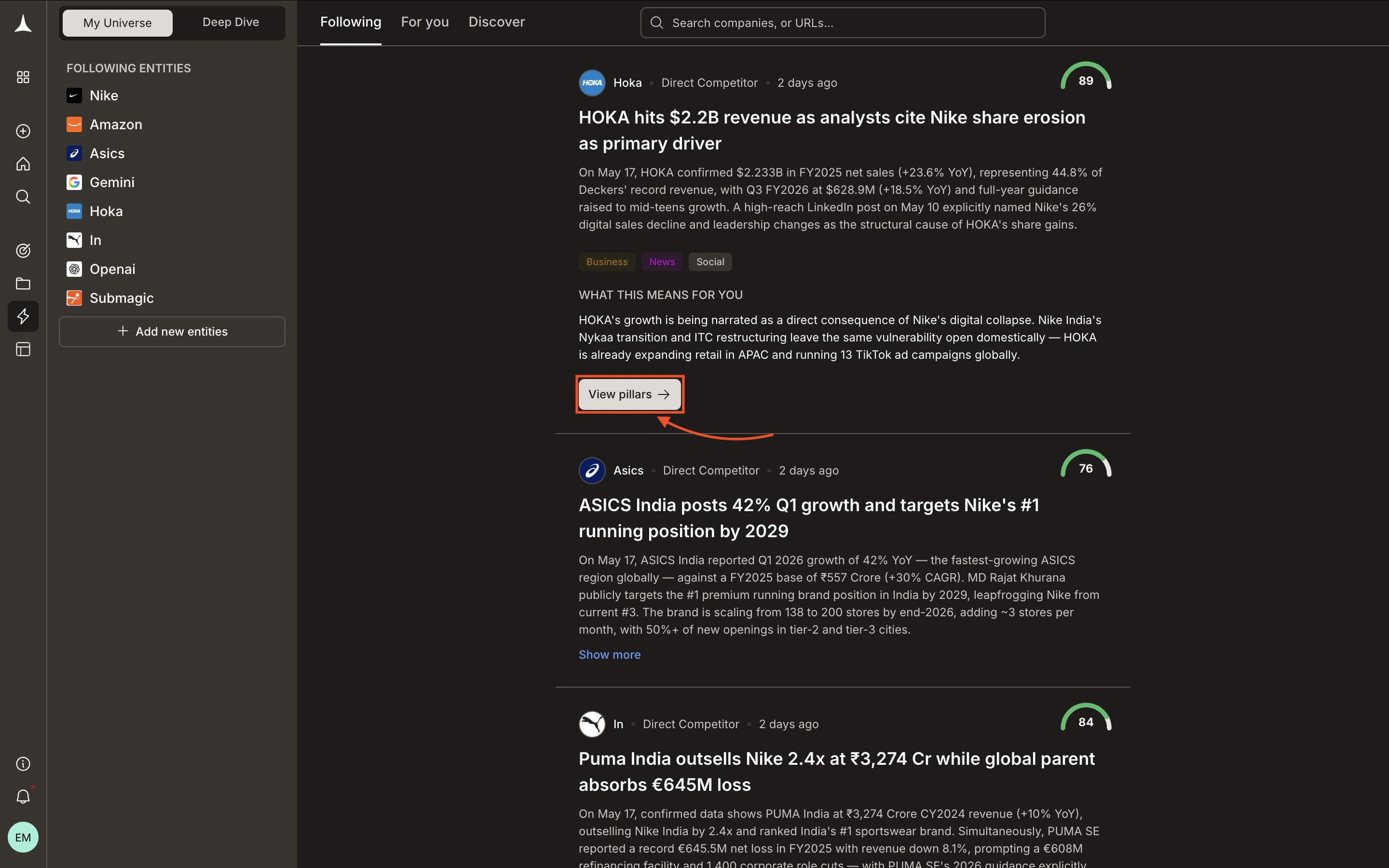Screen dimensions: 1389x868
Task: Click the Business tag on the Hoka article
Action: (607, 262)
